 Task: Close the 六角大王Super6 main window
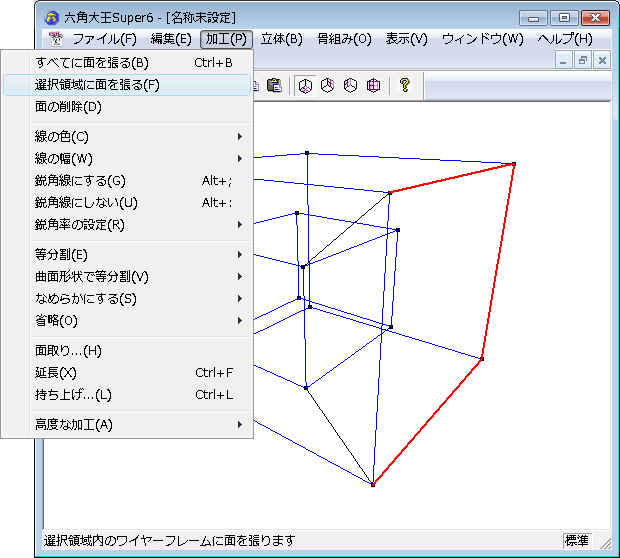[595, 18]
